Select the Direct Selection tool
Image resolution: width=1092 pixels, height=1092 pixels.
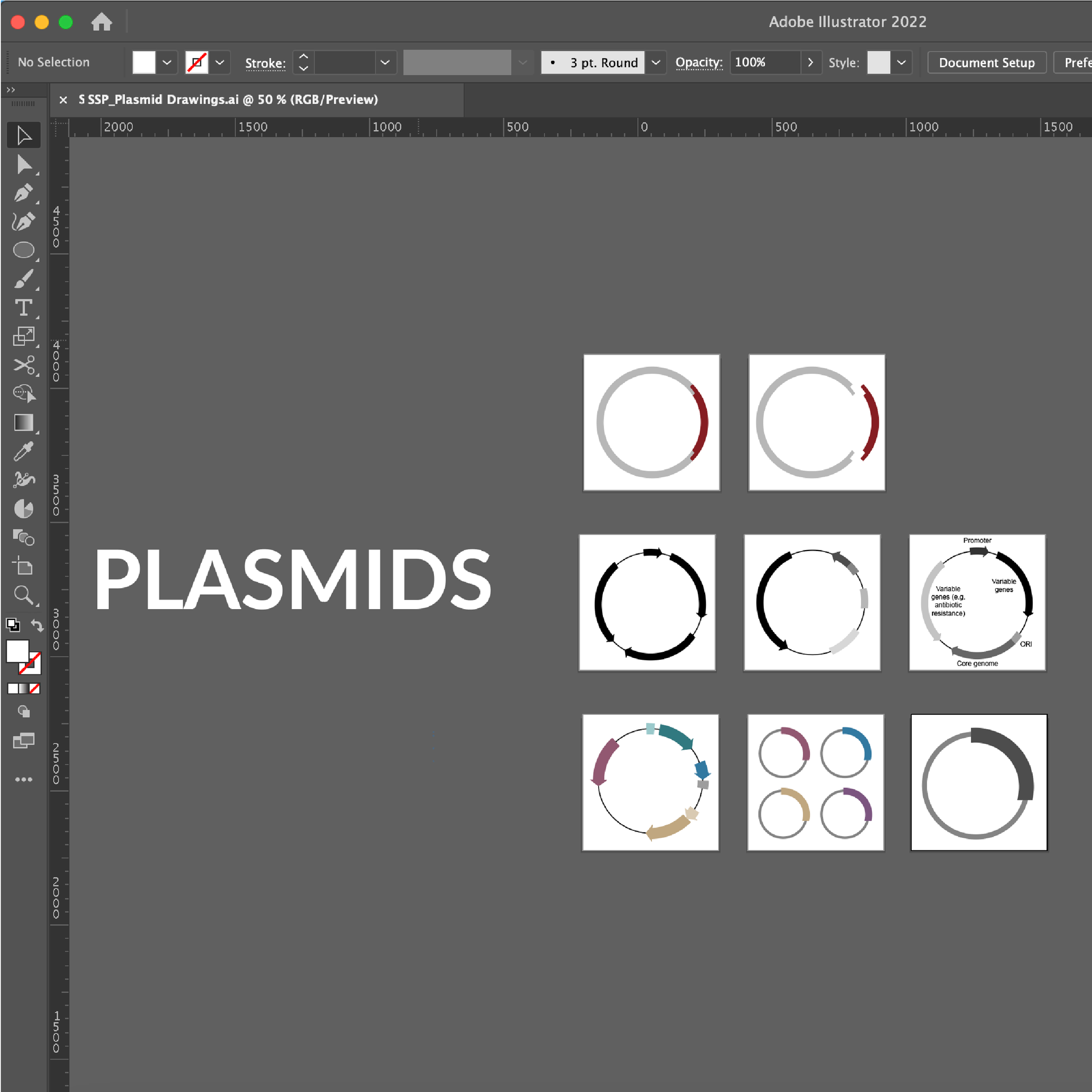point(24,164)
